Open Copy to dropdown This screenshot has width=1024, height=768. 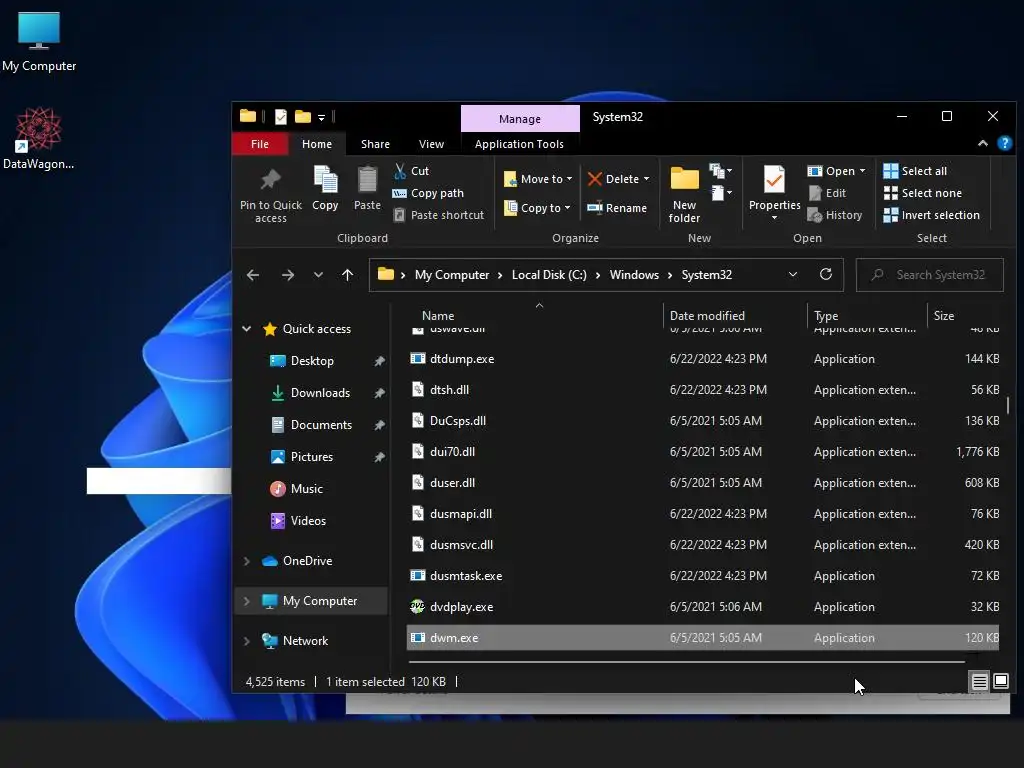537,208
